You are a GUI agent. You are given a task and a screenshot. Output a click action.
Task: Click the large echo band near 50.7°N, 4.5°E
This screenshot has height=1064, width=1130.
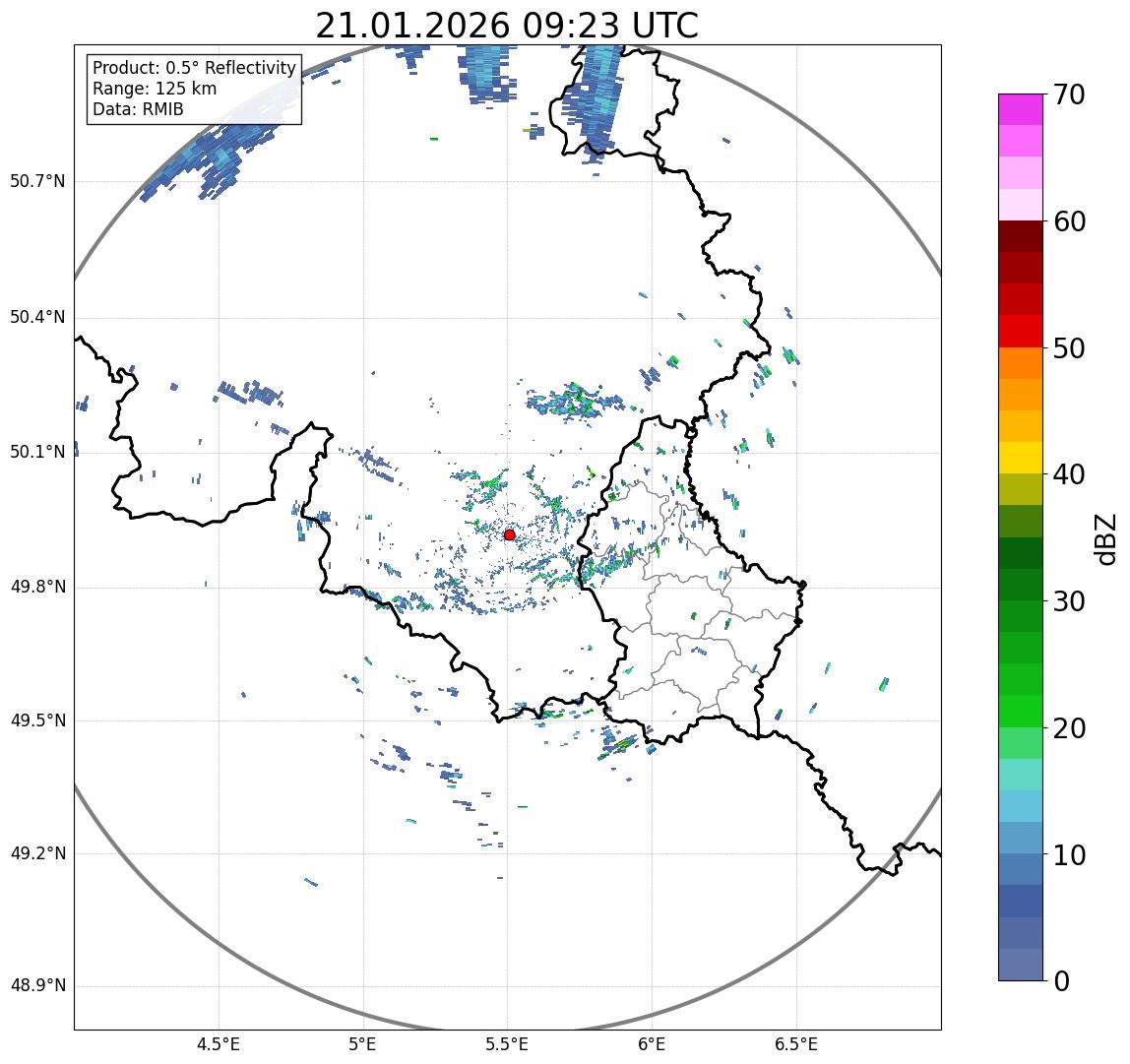(x=217, y=155)
